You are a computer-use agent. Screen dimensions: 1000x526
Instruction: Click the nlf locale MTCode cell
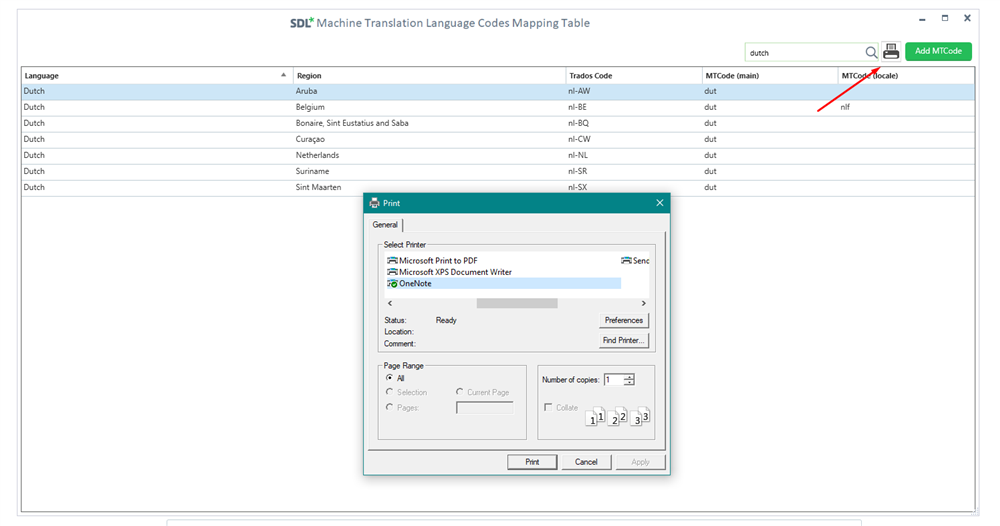(x=906, y=107)
